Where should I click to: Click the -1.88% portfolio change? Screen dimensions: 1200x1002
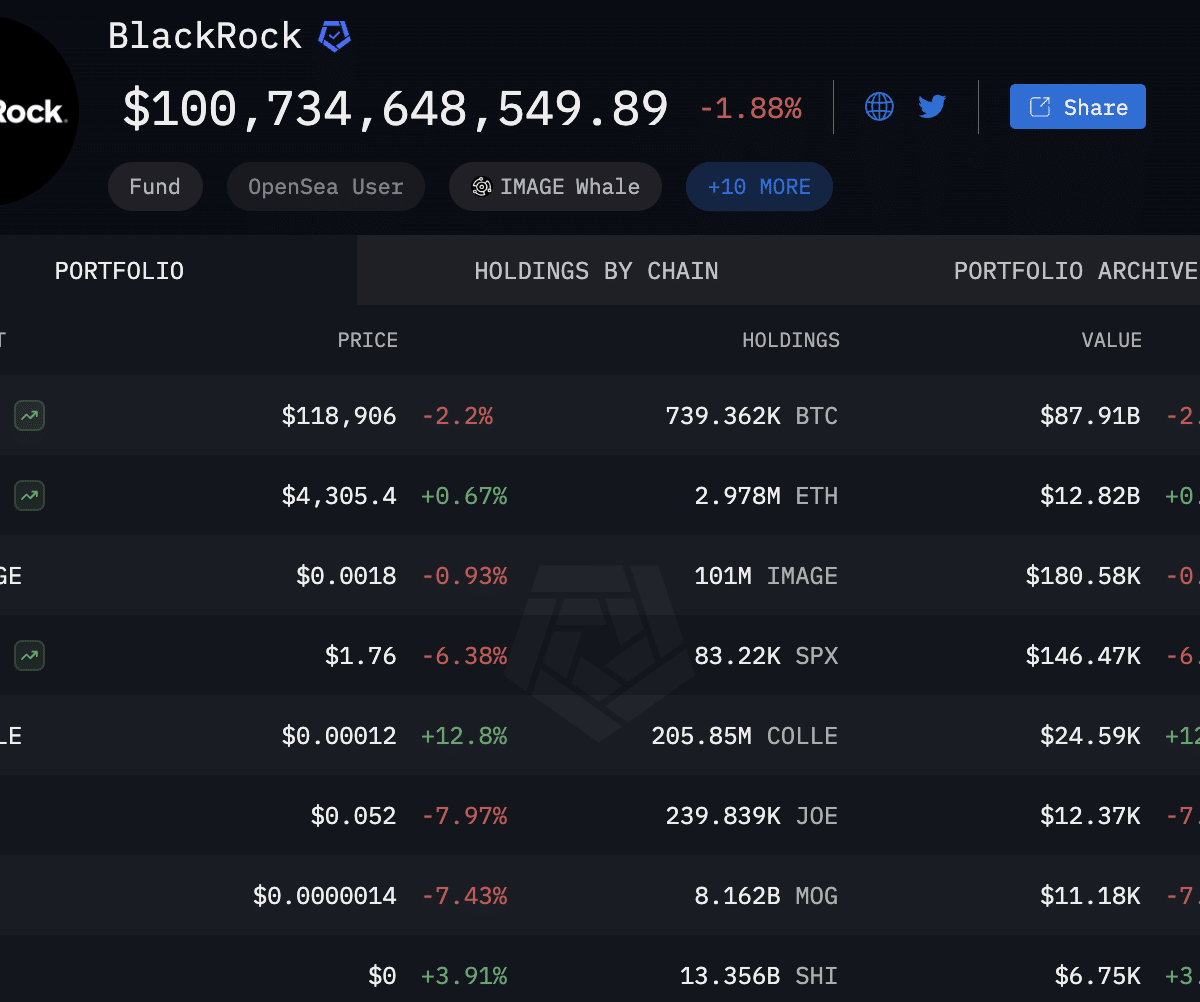click(750, 108)
